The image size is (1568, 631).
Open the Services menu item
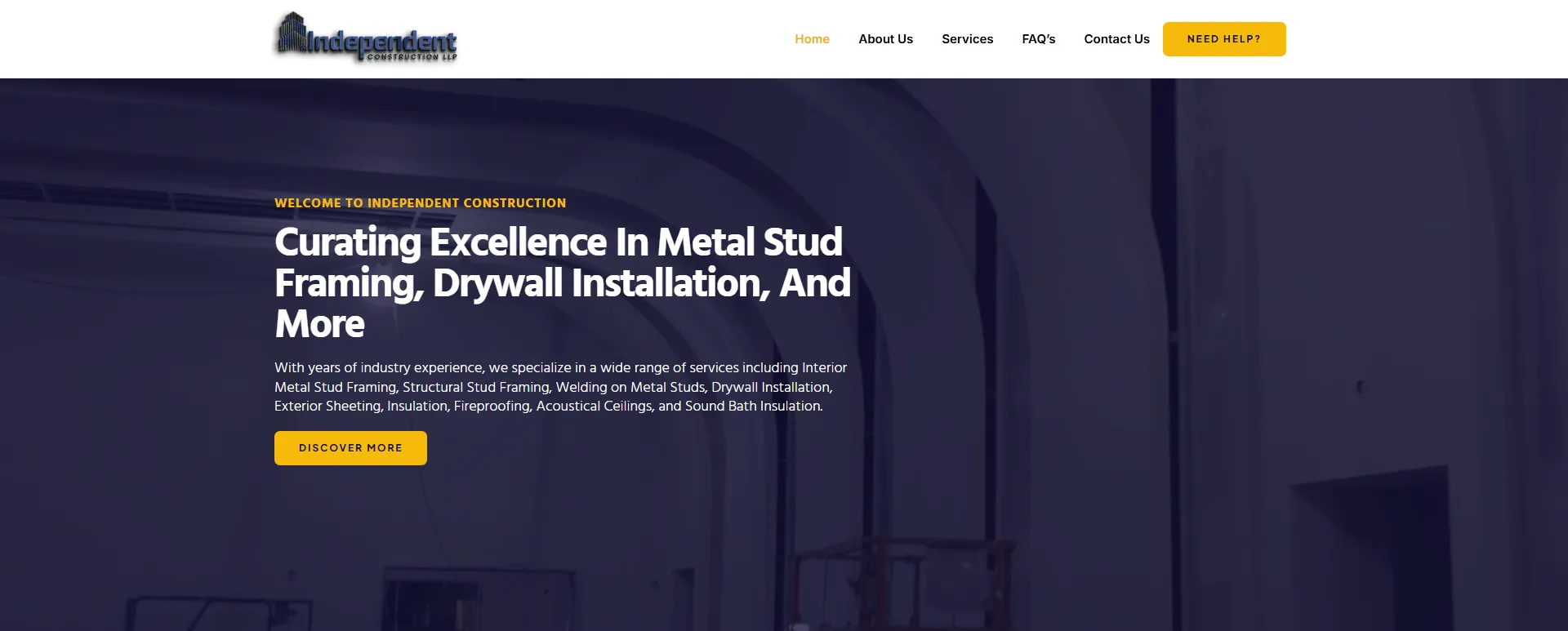(x=967, y=39)
